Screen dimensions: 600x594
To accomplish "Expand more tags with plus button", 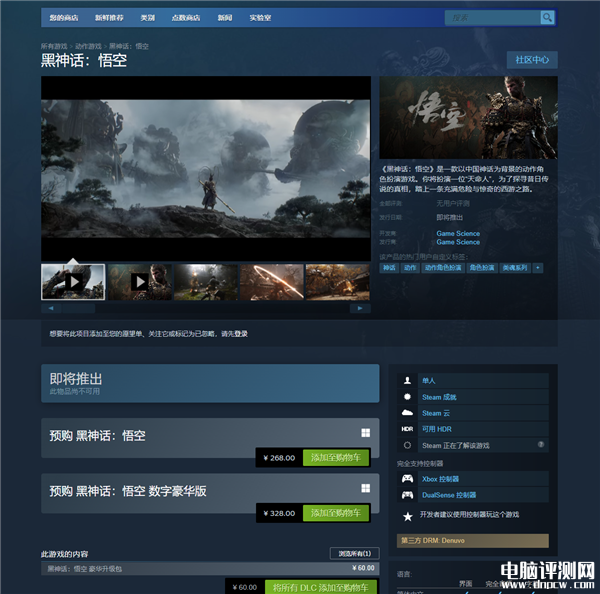I will (x=538, y=268).
